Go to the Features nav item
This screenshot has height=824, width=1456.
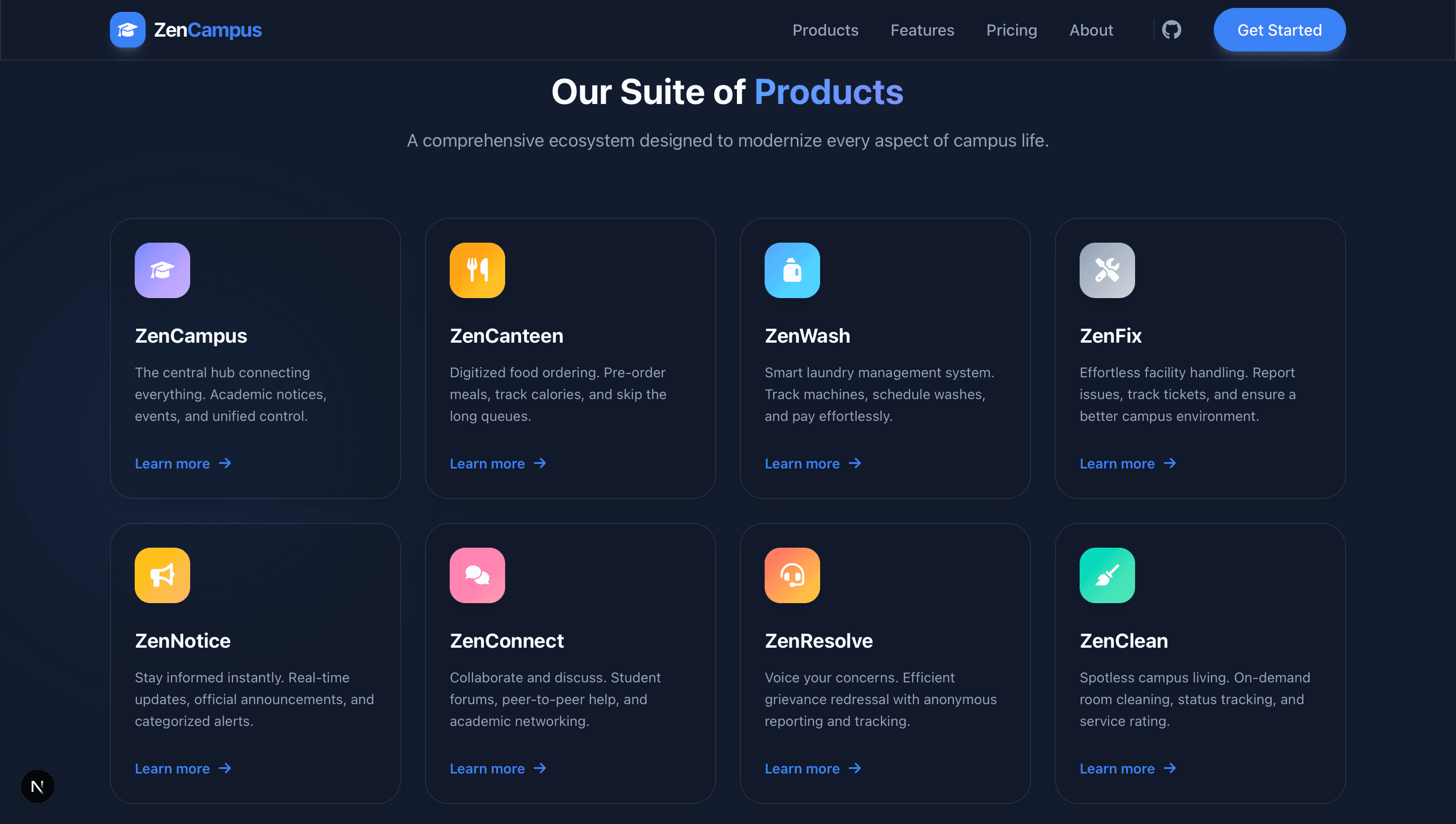pos(922,30)
